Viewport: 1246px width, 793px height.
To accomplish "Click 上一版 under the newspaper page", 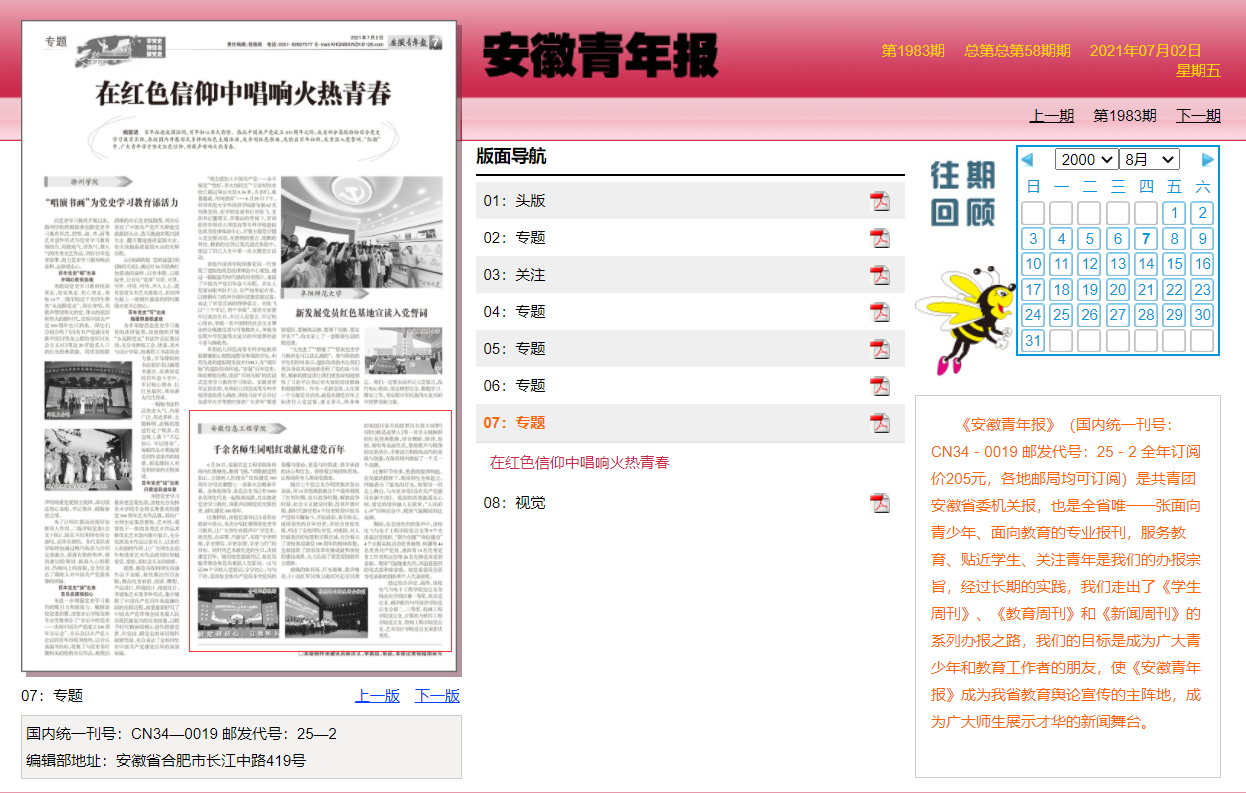I will tap(377, 696).
